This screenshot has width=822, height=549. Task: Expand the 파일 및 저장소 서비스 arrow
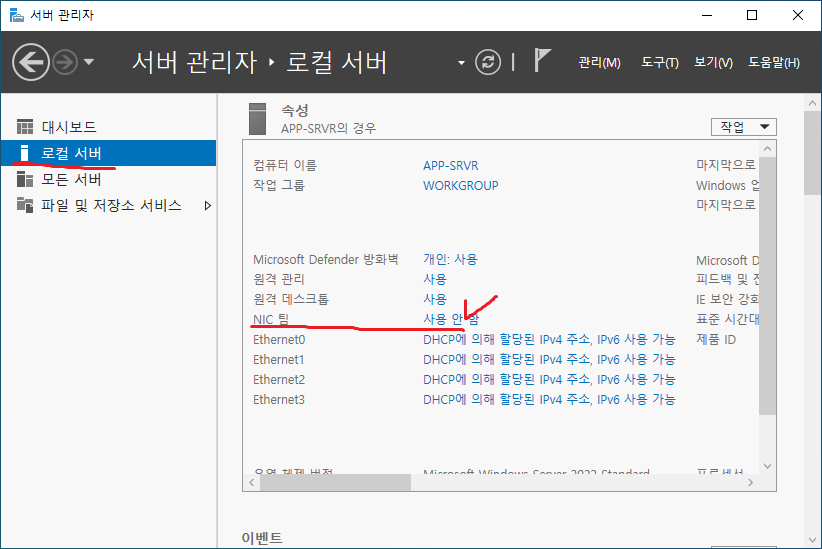tap(208, 206)
